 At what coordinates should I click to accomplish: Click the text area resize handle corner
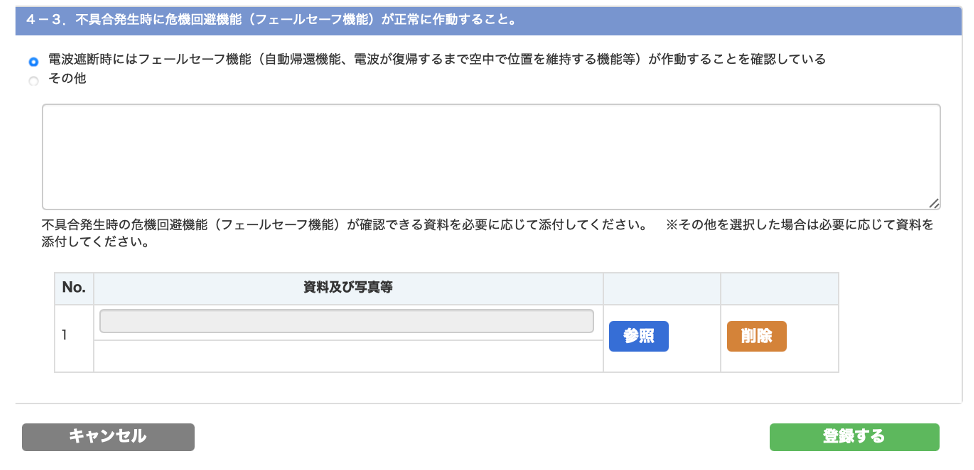point(934,202)
